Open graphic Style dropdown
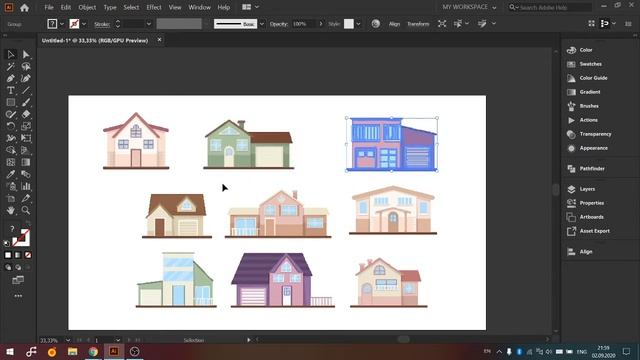The image size is (640, 360). [x=358, y=24]
